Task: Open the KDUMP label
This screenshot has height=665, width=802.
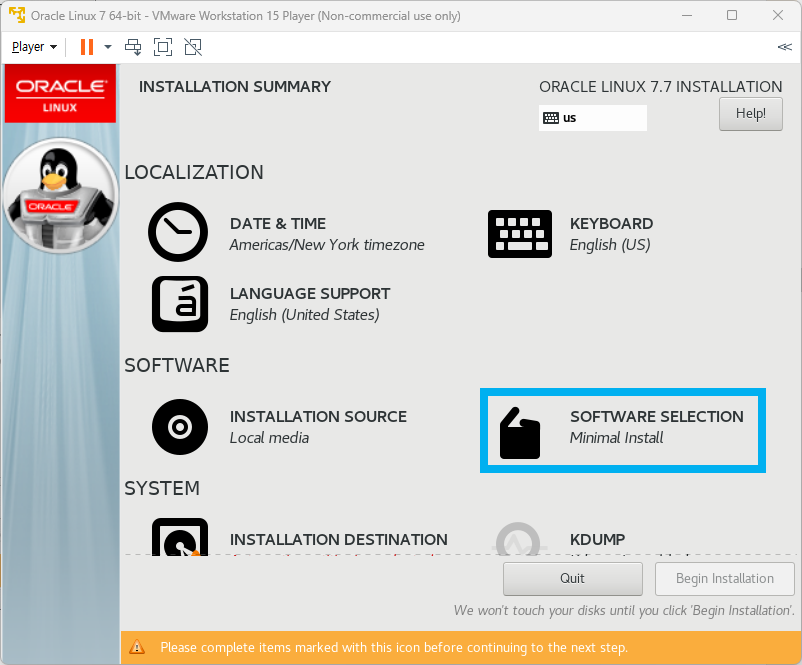Action: 597,539
